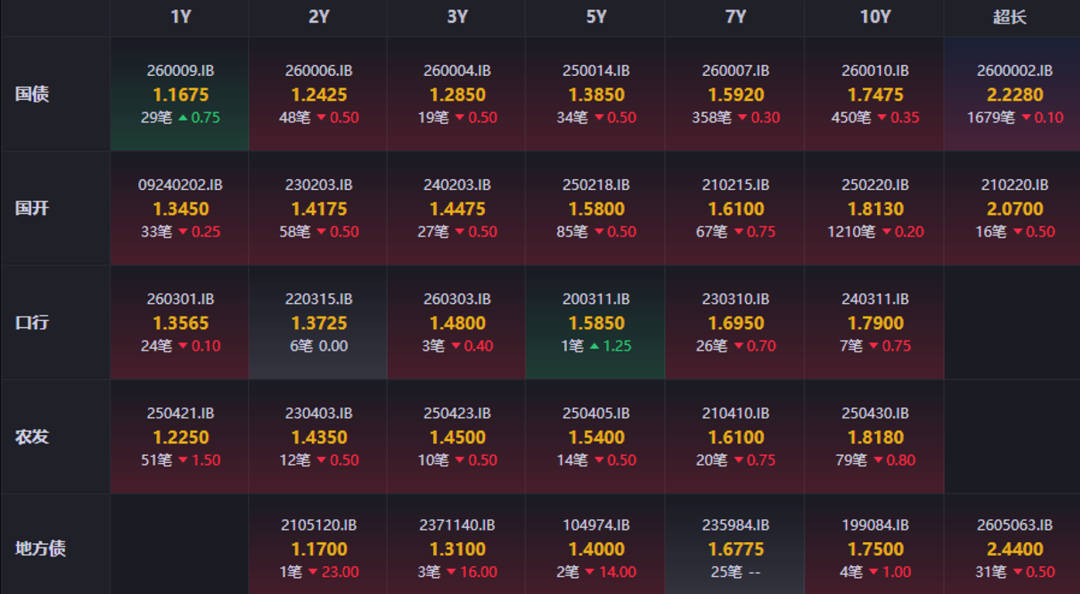Image resolution: width=1080 pixels, height=594 pixels.
Task: Click the 1Y column header
Action: pos(180,17)
